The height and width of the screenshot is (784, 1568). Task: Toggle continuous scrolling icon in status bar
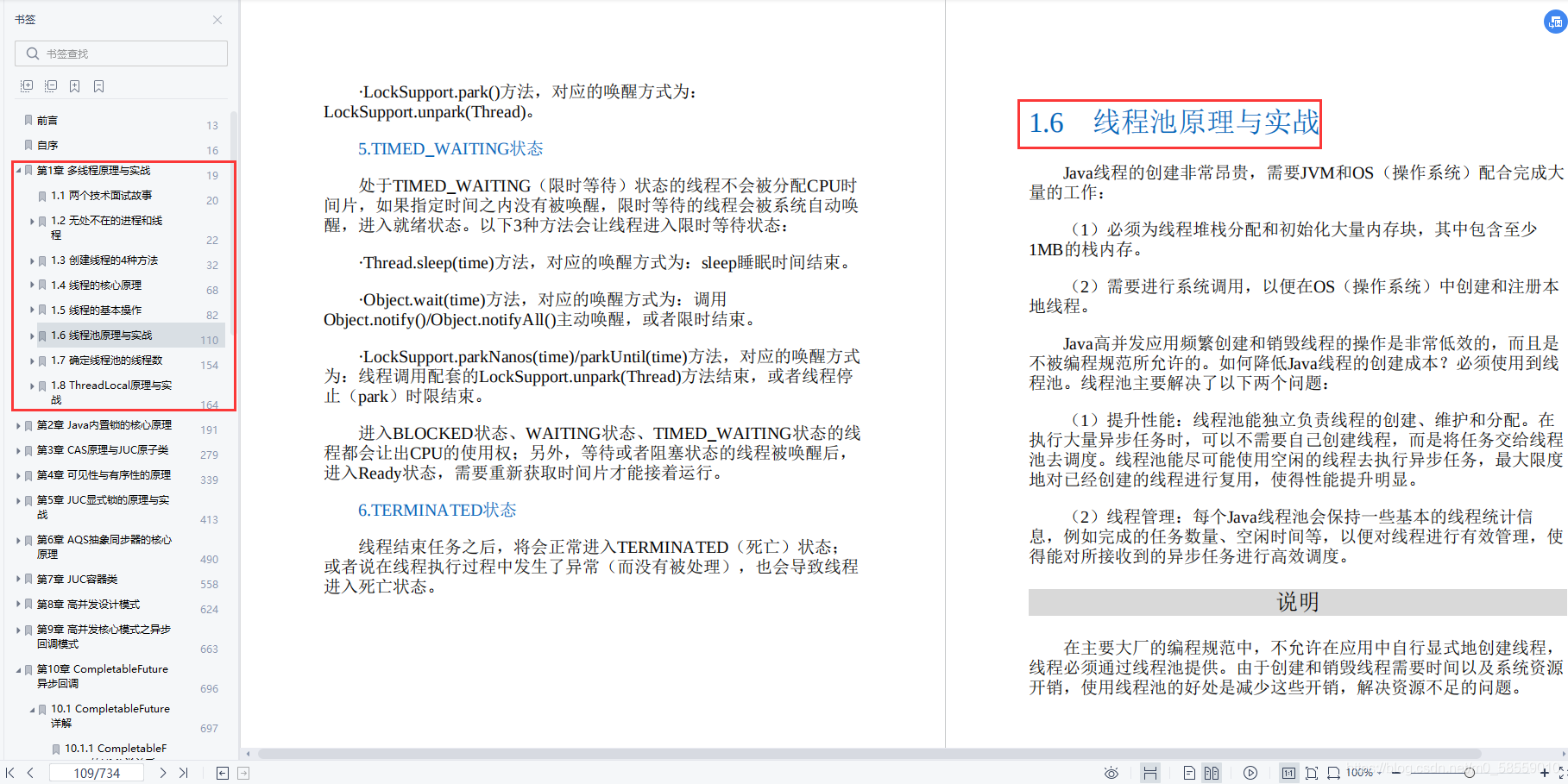pos(1150,773)
